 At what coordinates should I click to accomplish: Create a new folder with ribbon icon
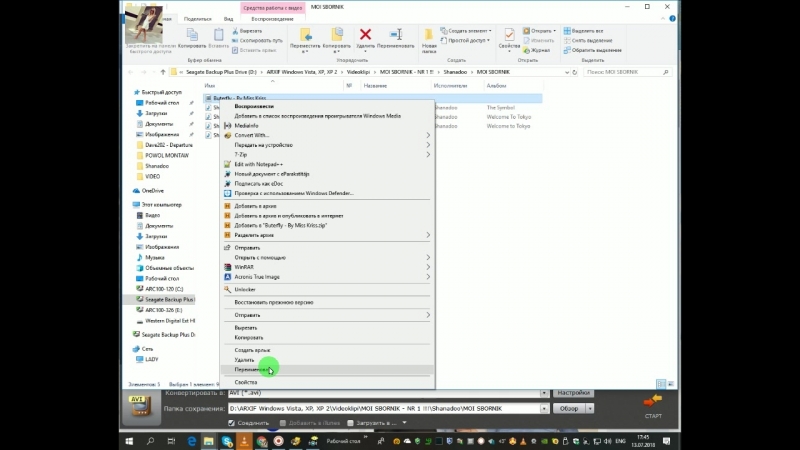click(429, 40)
